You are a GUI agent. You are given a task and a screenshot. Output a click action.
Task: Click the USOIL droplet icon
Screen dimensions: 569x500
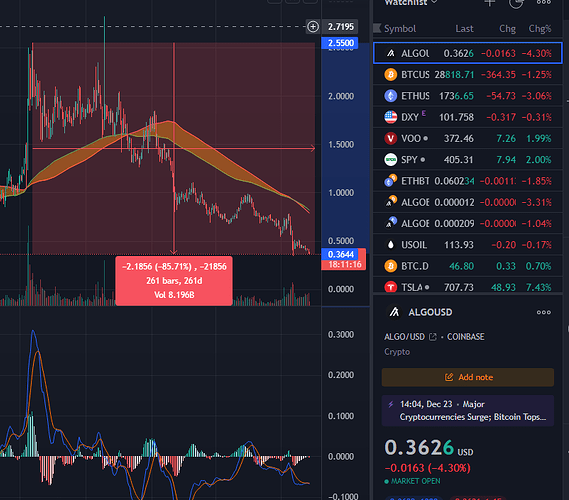(390, 245)
